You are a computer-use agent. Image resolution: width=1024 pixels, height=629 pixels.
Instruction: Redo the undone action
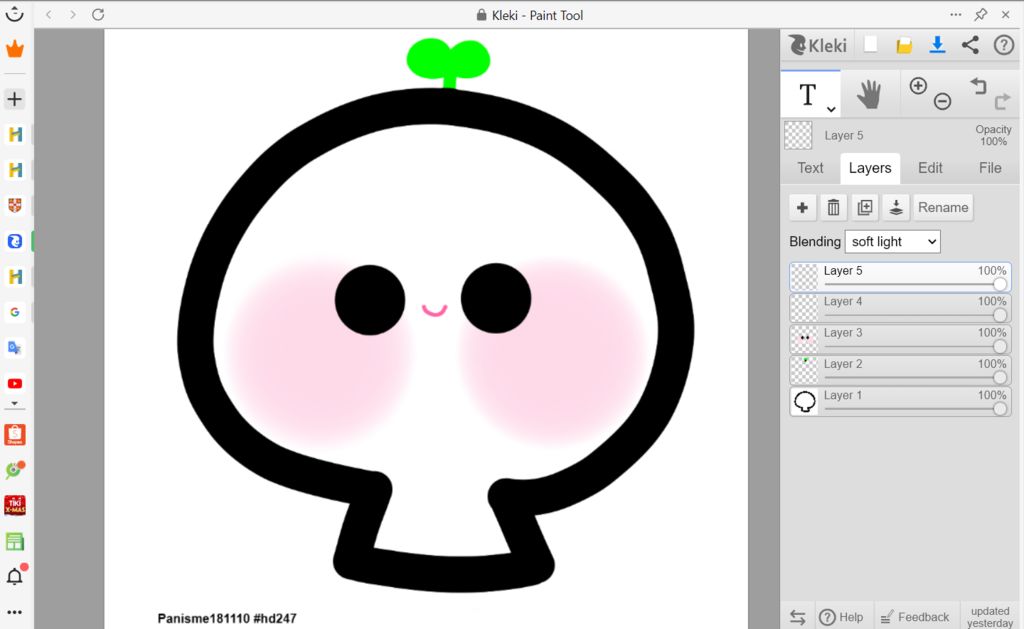(x=1002, y=102)
